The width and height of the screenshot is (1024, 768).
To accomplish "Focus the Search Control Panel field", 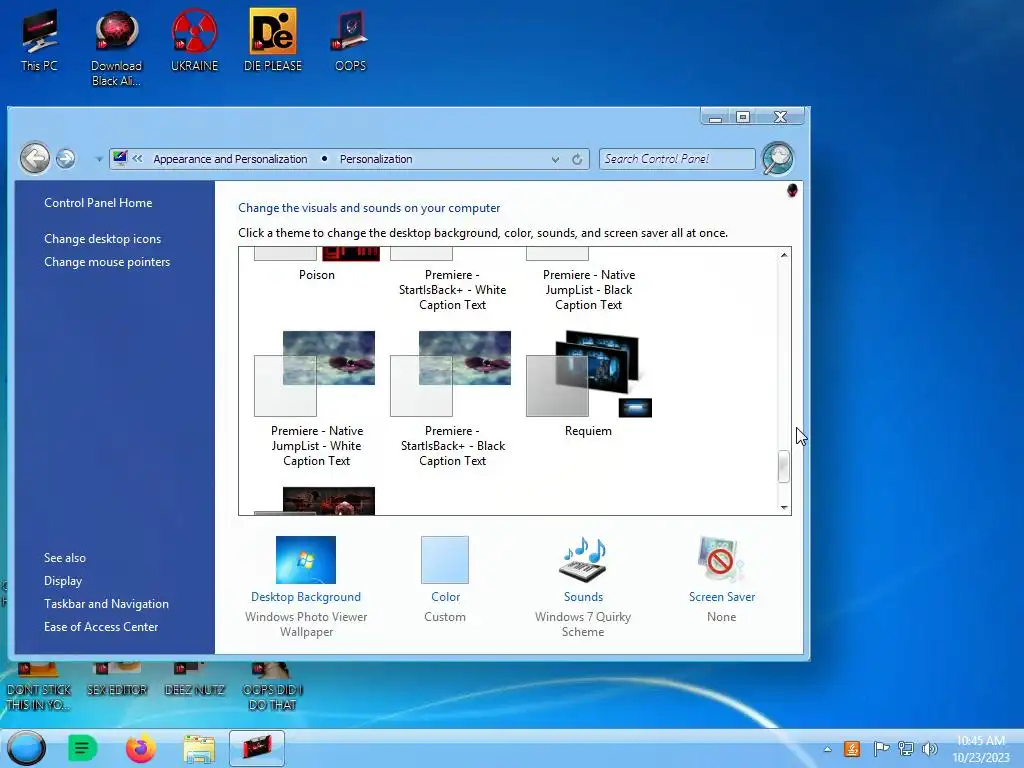I will 677,159.
